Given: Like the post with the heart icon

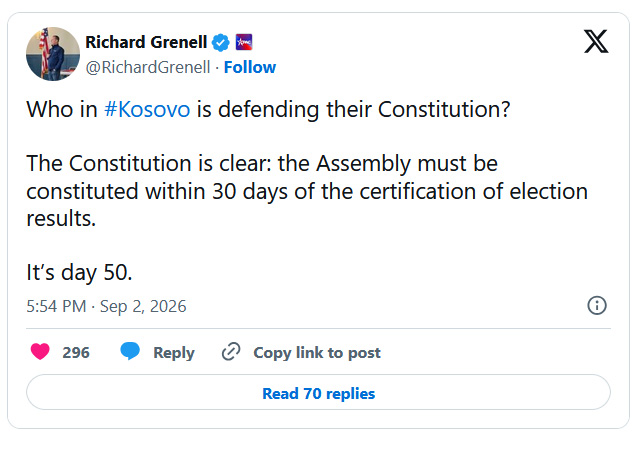Looking at the screenshot, I should [40, 352].
